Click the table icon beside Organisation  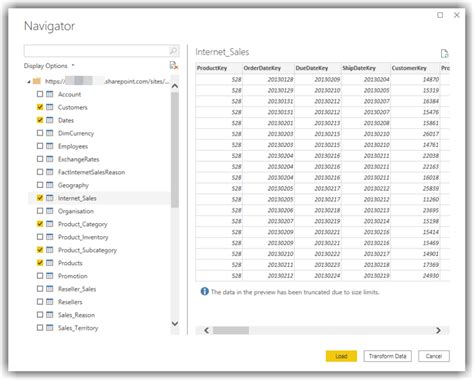[x=50, y=211]
